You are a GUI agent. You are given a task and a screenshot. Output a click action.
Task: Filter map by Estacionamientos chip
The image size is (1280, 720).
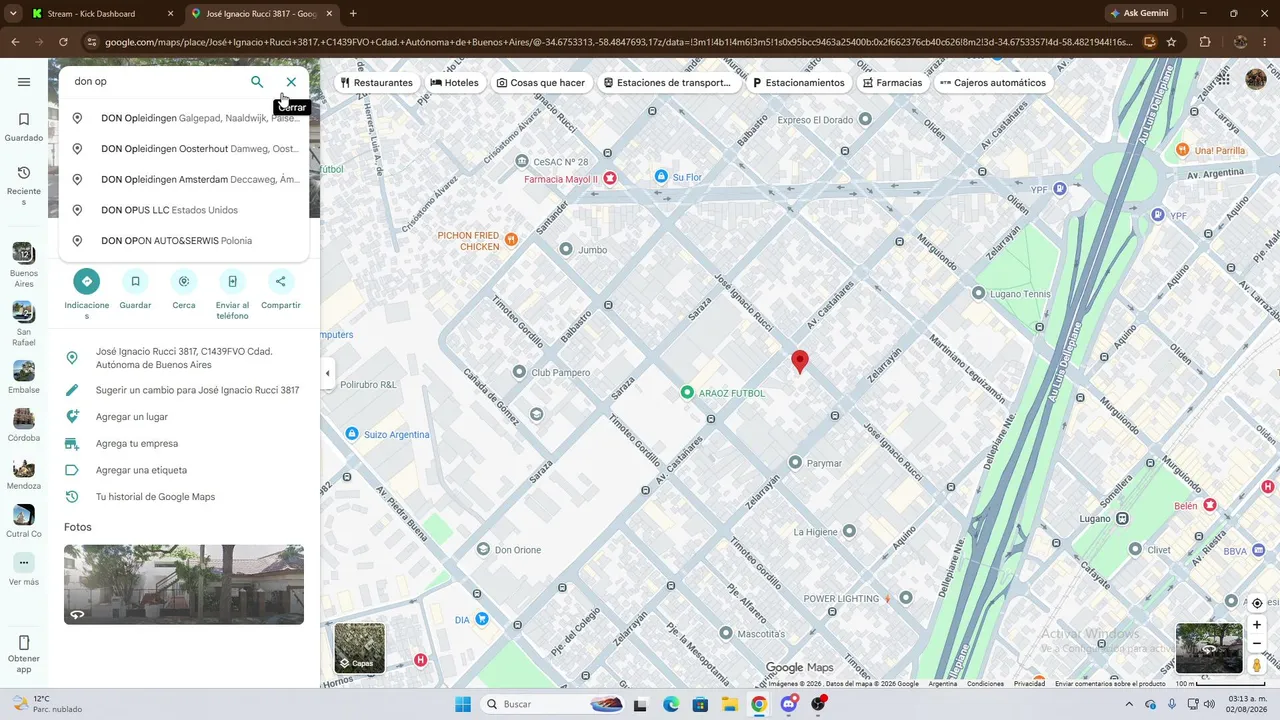coord(798,83)
